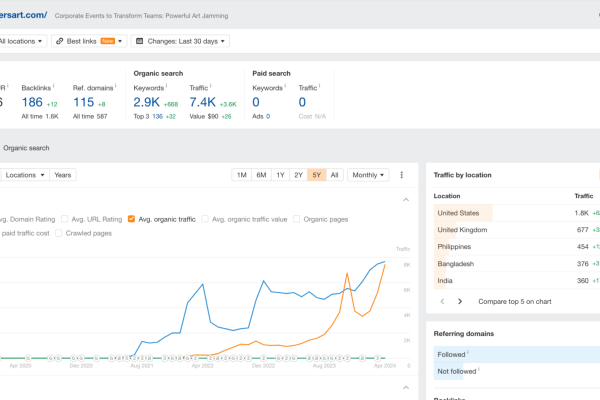Image resolution: width=600 pixels, height=400 pixels.
Task: Click the organic Keywords value 2.9K
Action: coord(147,102)
